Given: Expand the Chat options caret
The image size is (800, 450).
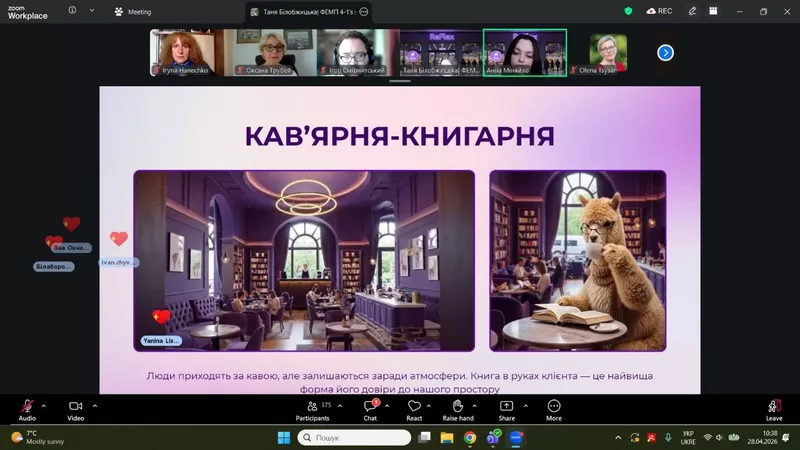Looking at the screenshot, I should click(387, 406).
